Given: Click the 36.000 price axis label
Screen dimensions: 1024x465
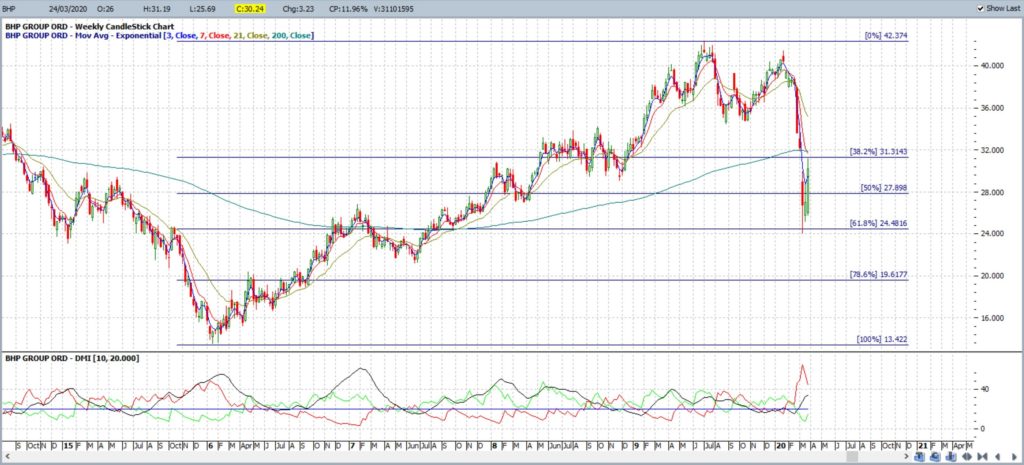Looking at the screenshot, I should coord(992,108).
